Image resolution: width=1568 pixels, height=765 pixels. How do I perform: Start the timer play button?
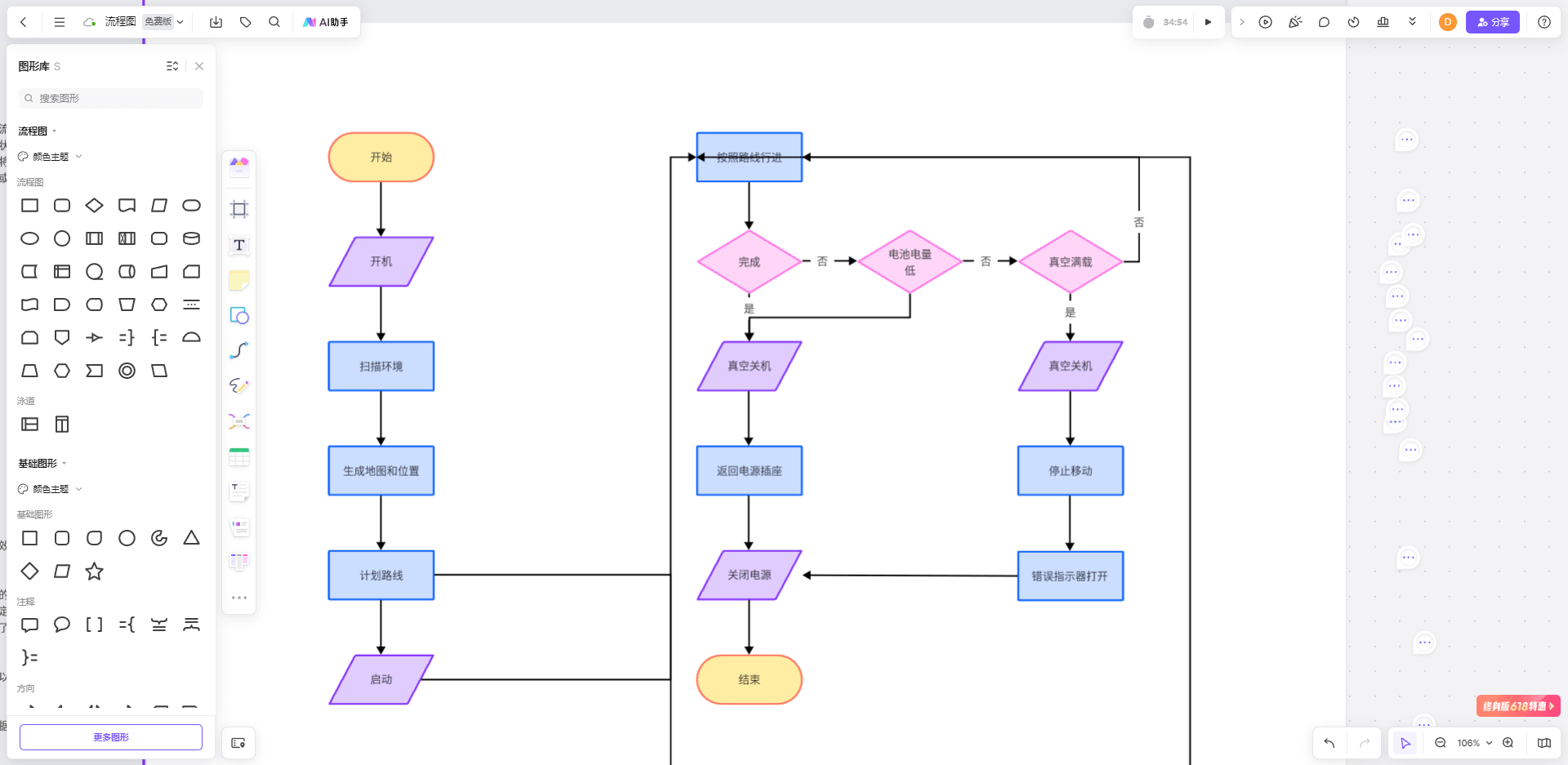point(1208,22)
